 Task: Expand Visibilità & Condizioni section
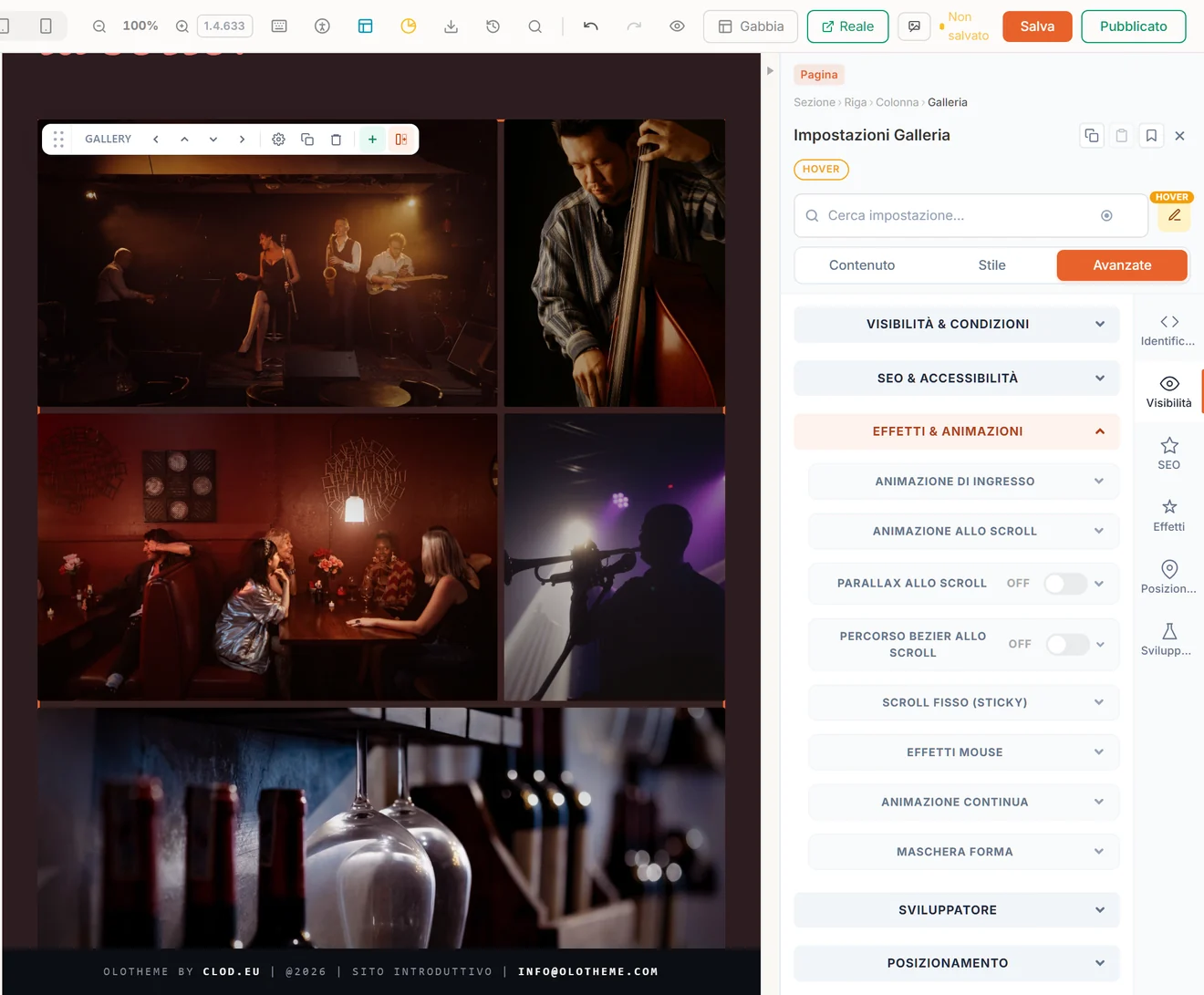[x=957, y=325]
